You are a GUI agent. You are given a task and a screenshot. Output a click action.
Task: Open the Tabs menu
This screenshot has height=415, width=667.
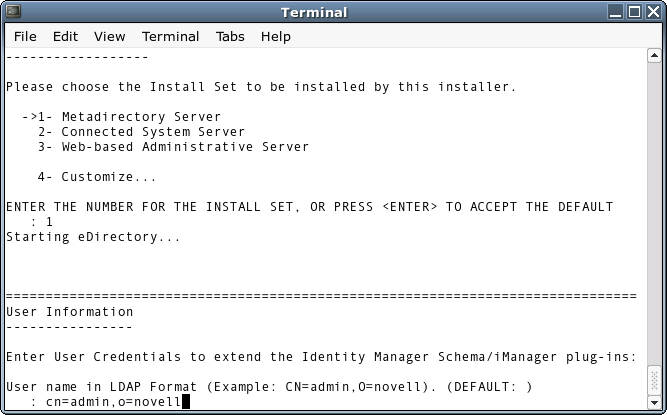click(230, 36)
